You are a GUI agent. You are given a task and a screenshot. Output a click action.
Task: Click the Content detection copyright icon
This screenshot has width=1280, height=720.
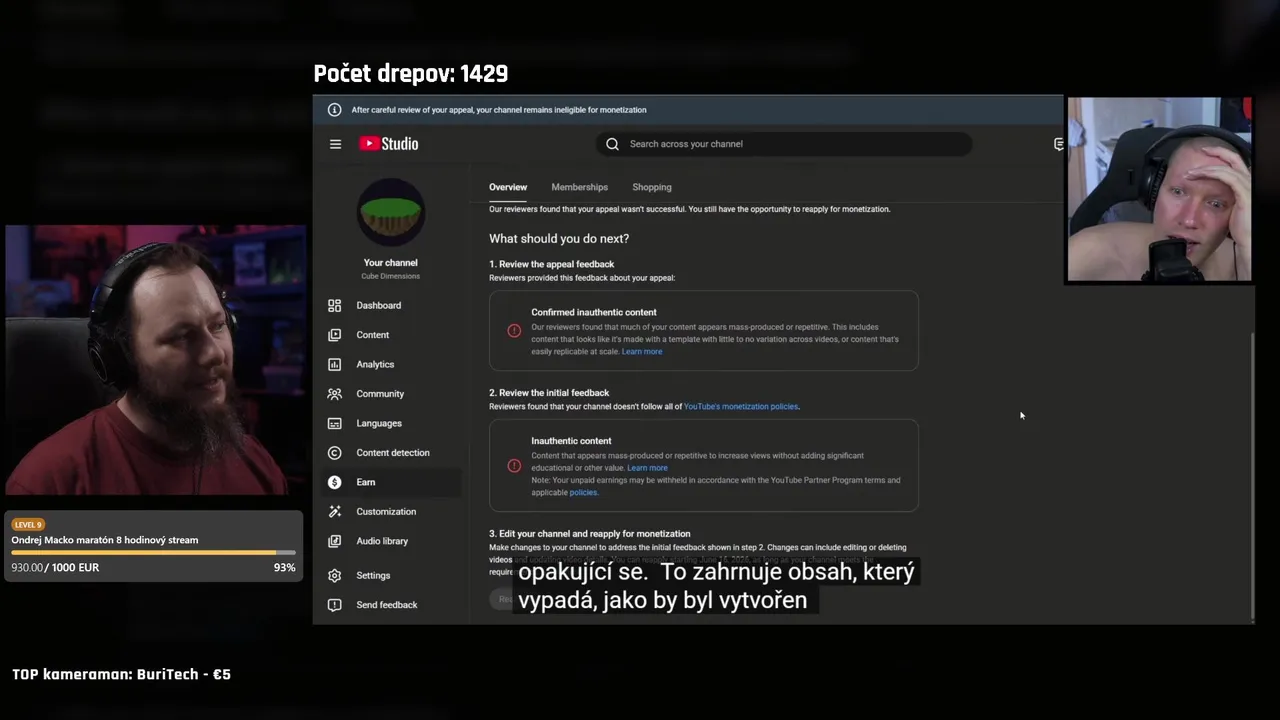point(334,453)
